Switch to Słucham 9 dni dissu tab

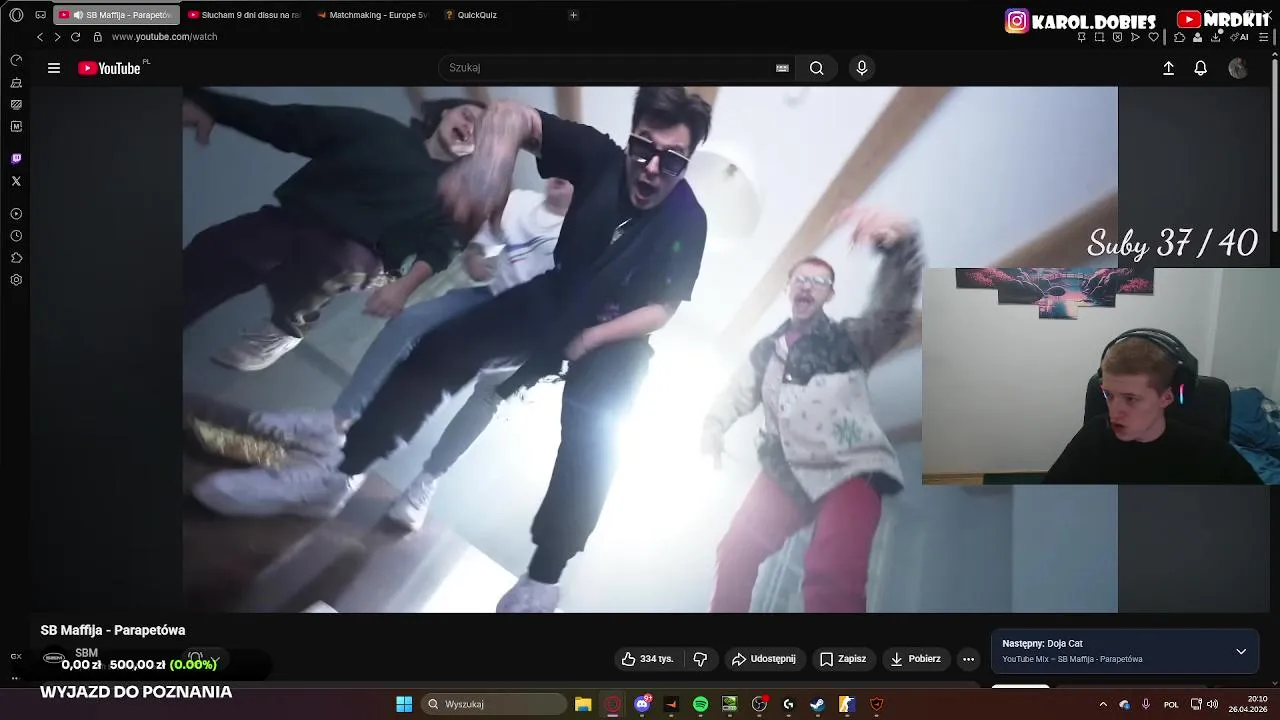(244, 15)
